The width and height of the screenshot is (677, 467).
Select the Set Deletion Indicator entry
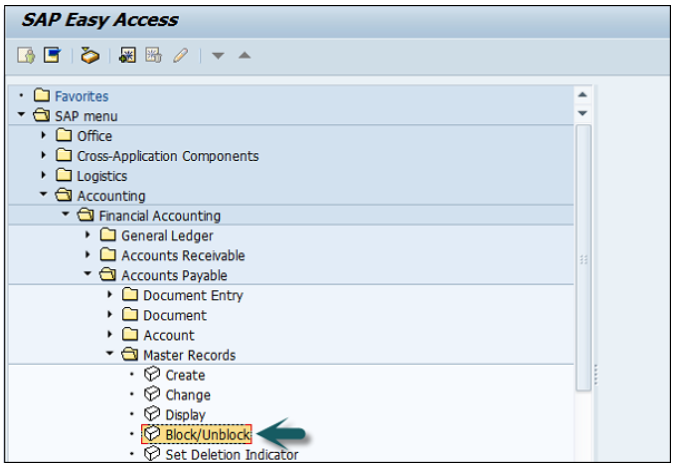pyautogui.click(x=231, y=455)
